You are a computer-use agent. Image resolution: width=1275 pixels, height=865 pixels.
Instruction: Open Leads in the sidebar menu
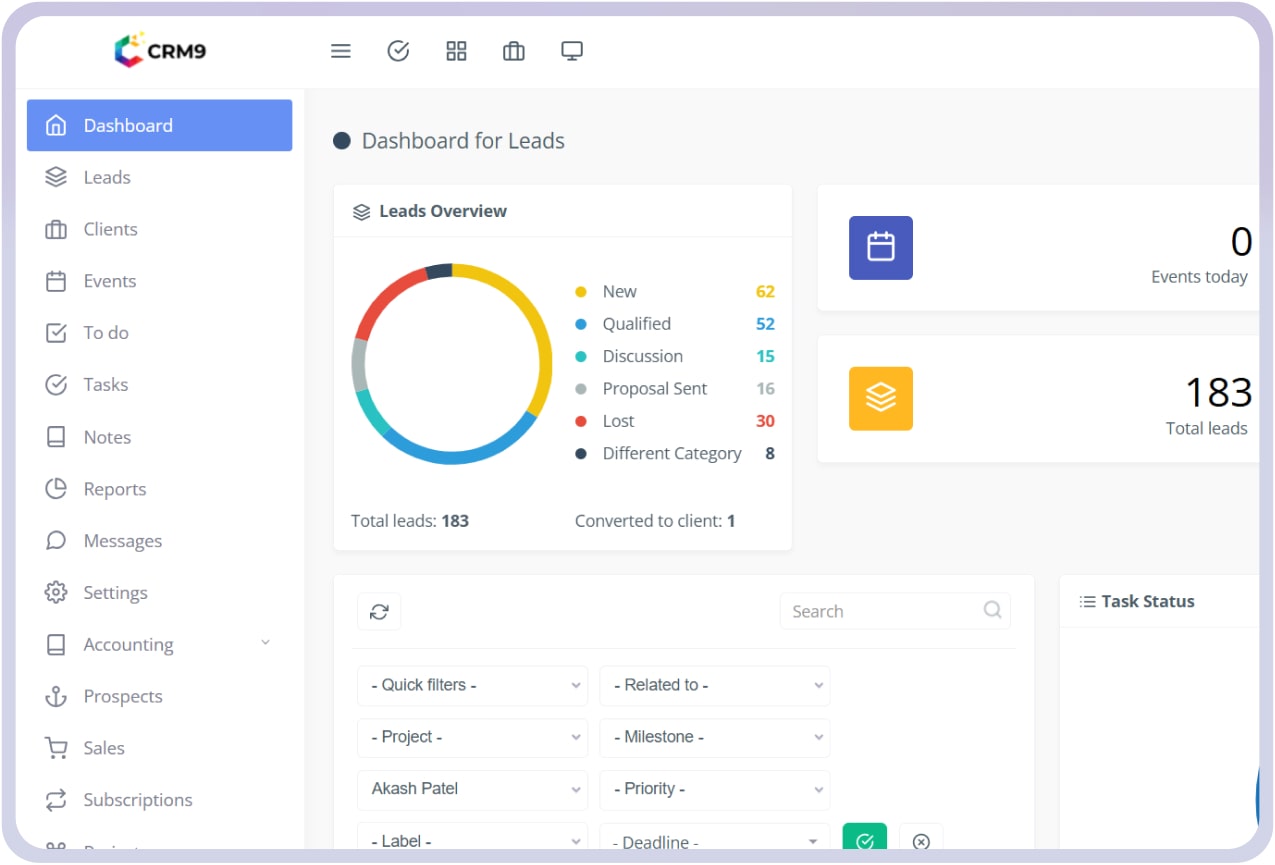coord(107,177)
